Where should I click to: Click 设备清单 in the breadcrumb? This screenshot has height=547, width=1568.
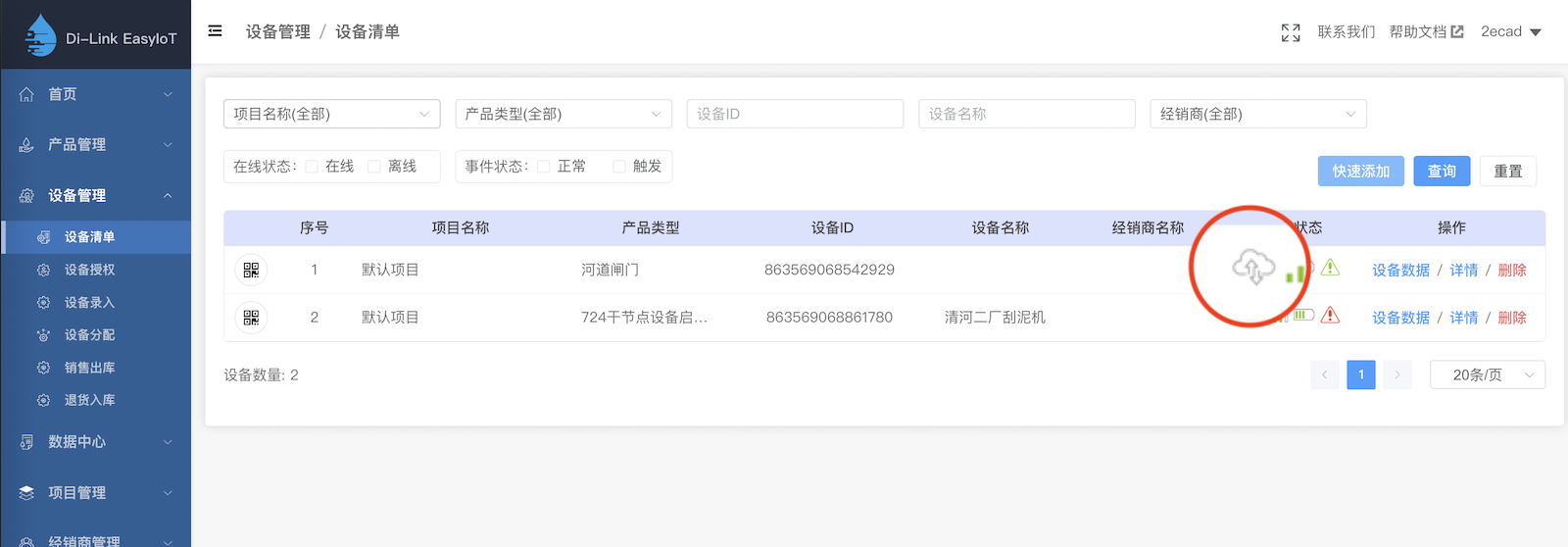pos(367,31)
